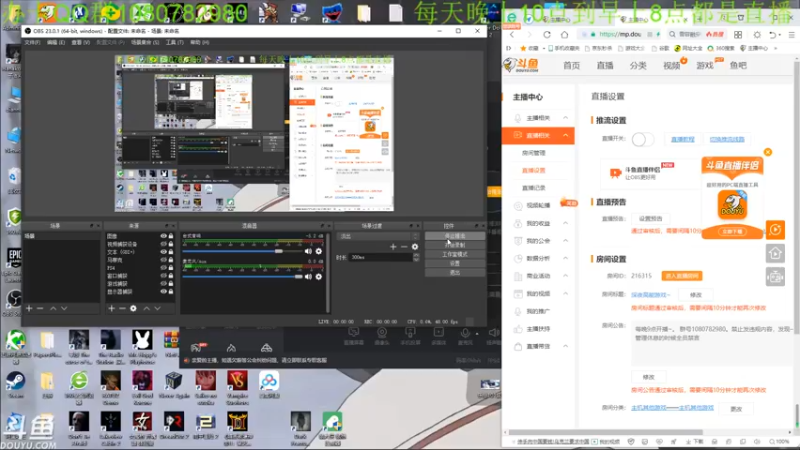The image size is (800, 450).
Task: Hide the 图像 source eye icon
Action: point(163,236)
